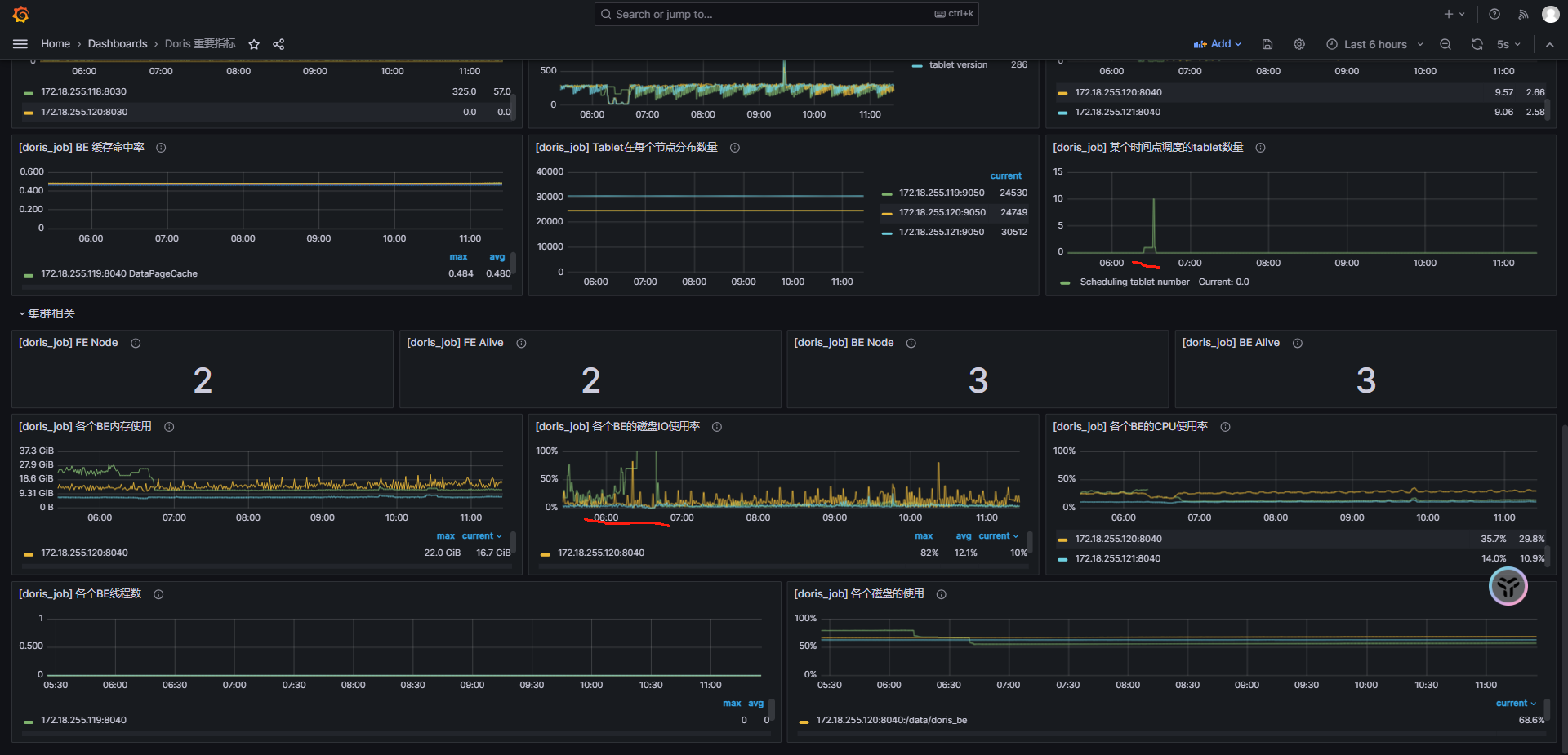Zoom out the time range
The width and height of the screenshot is (1568, 755).
(1445, 44)
